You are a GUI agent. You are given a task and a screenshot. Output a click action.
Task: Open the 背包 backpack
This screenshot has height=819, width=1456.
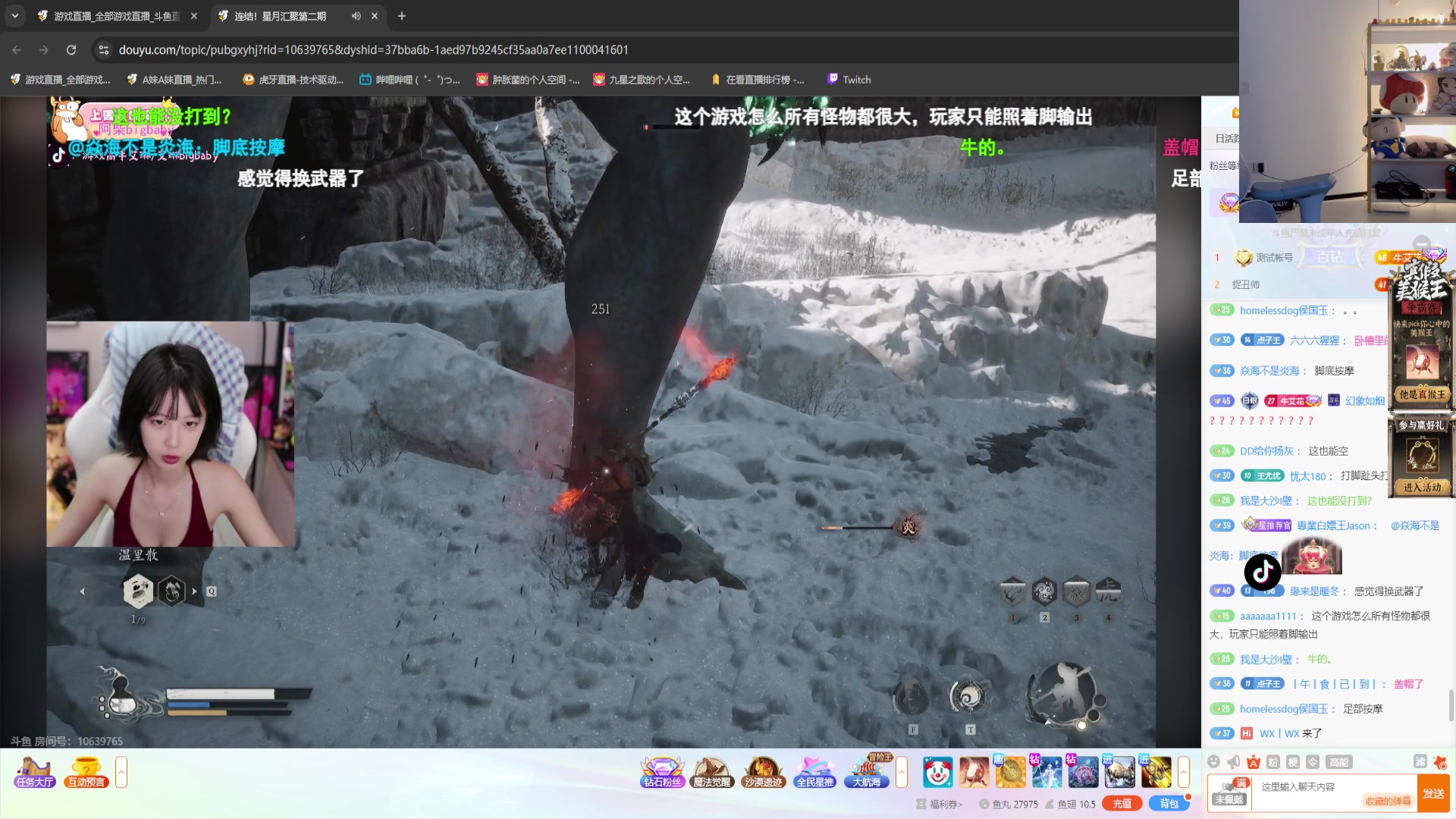(x=1169, y=804)
